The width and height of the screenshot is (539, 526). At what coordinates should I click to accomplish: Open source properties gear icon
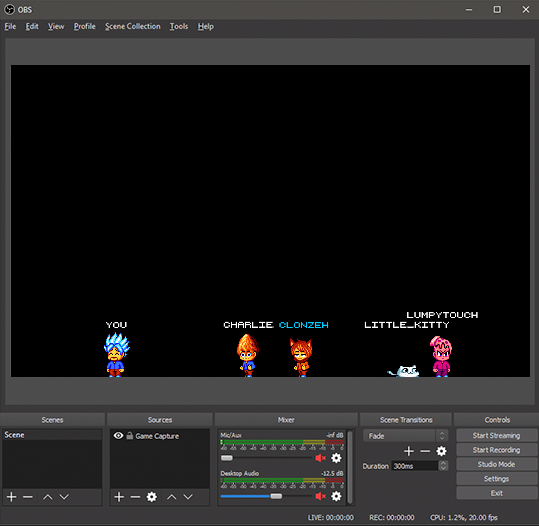click(152, 497)
